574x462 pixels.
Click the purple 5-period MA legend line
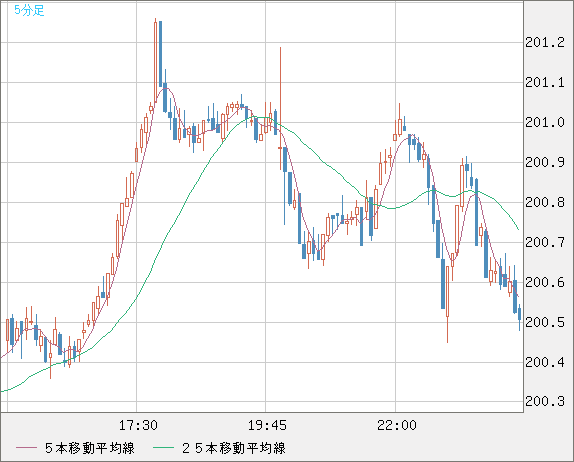pyautogui.click(x=26, y=448)
